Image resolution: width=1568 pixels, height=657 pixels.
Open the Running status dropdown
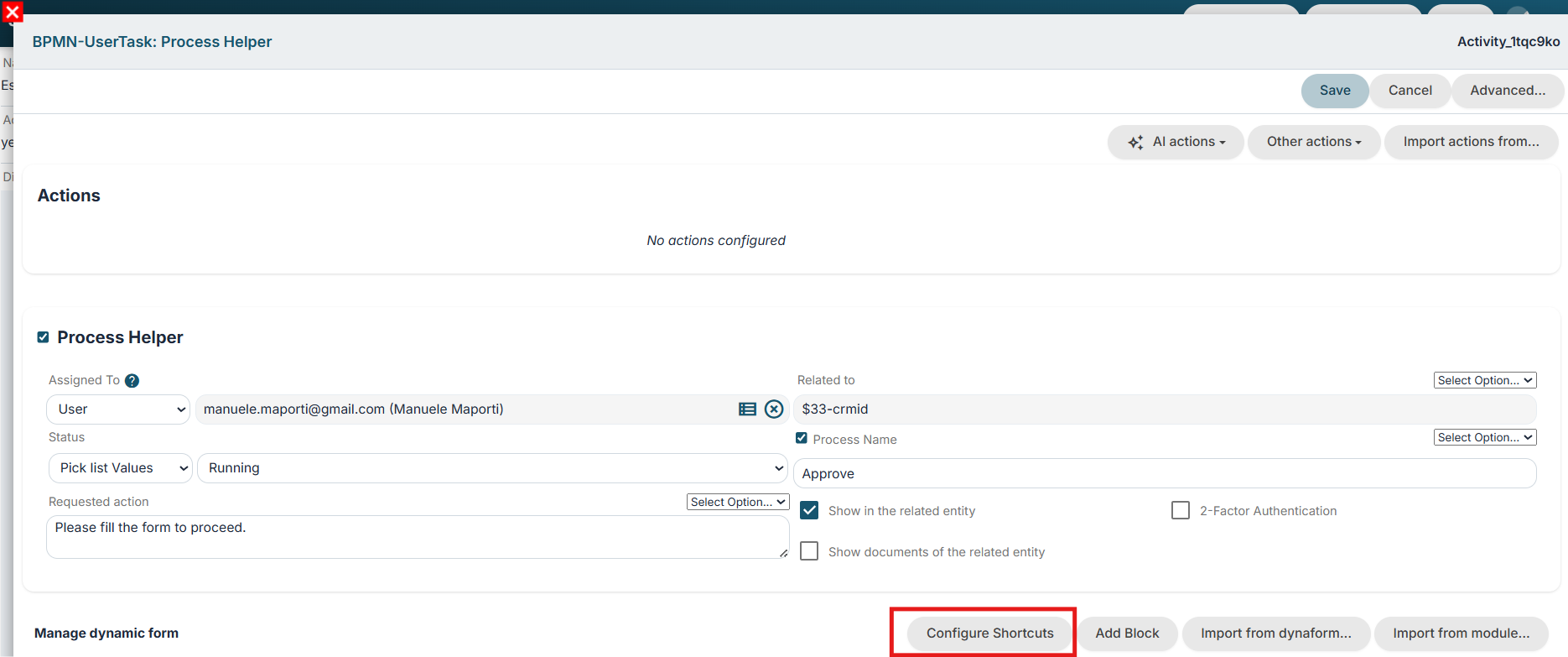[x=492, y=468]
